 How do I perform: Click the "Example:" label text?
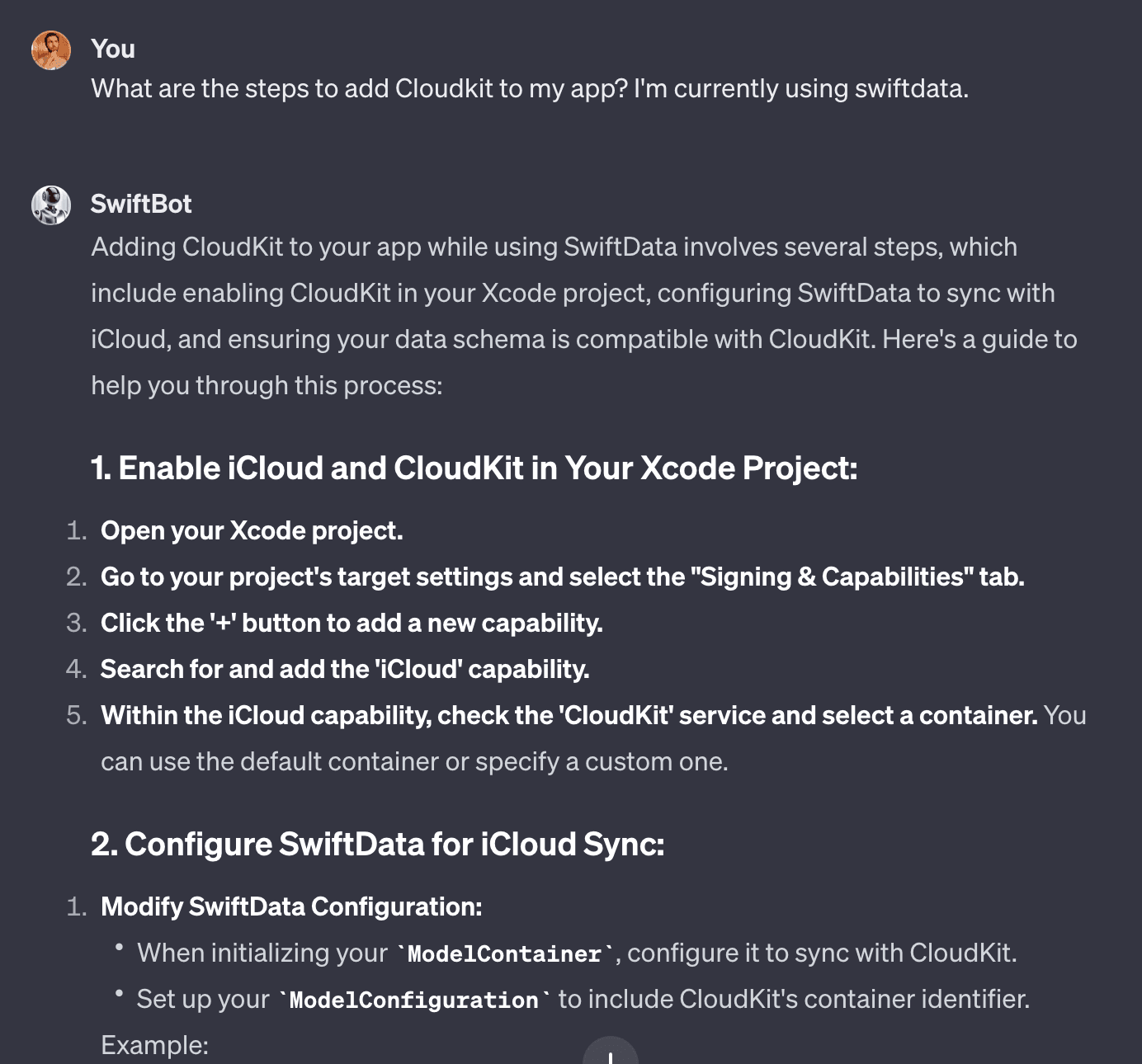coord(154,1045)
